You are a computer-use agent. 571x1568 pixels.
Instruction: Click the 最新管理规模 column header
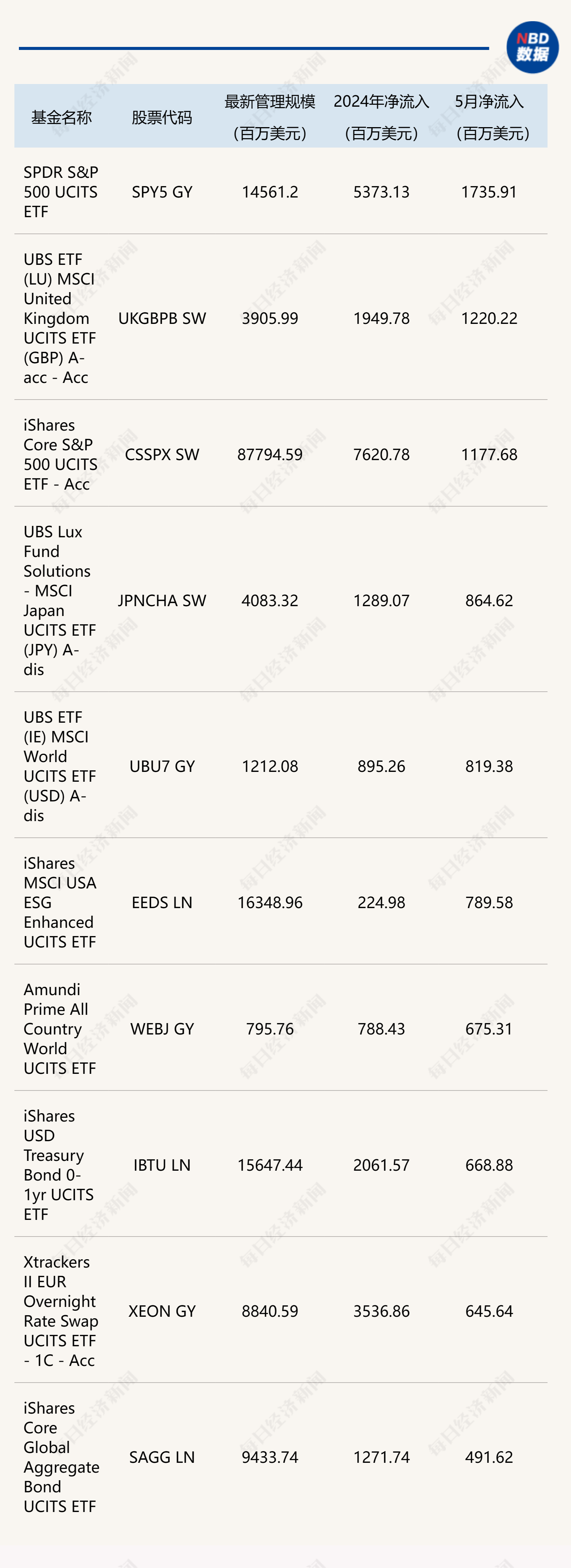point(270,117)
